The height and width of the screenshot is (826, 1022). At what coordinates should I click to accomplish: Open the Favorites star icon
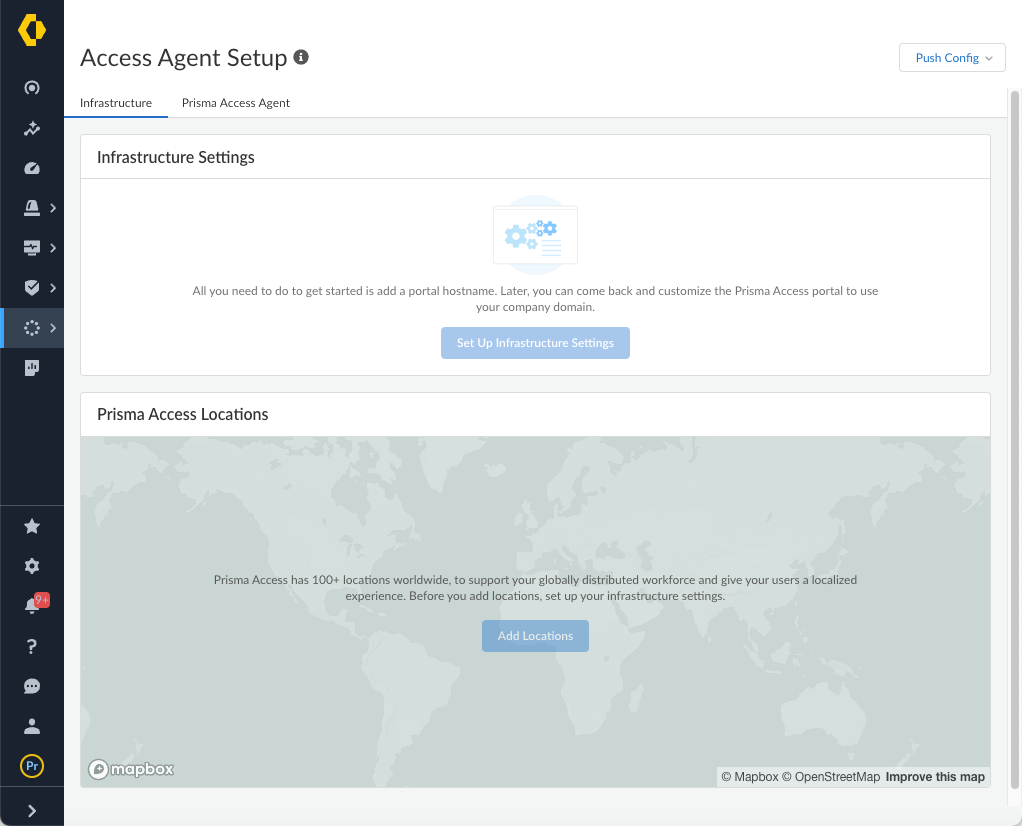click(x=31, y=526)
